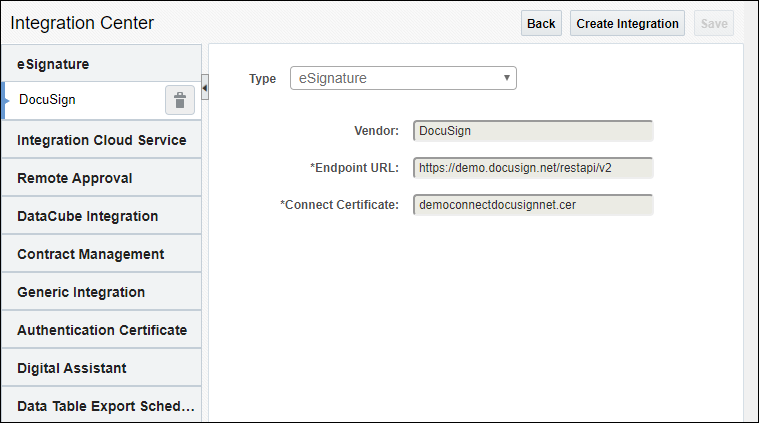Click the Vendor: label
Image resolution: width=759 pixels, height=423 pixels.
point(376,131)
